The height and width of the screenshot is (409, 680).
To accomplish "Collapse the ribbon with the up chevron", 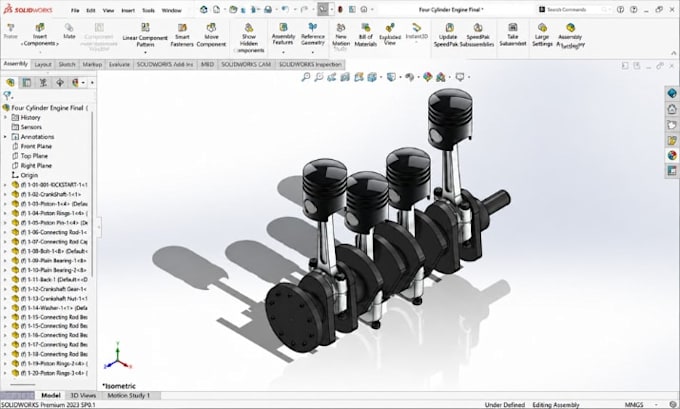I will (673, 53).
